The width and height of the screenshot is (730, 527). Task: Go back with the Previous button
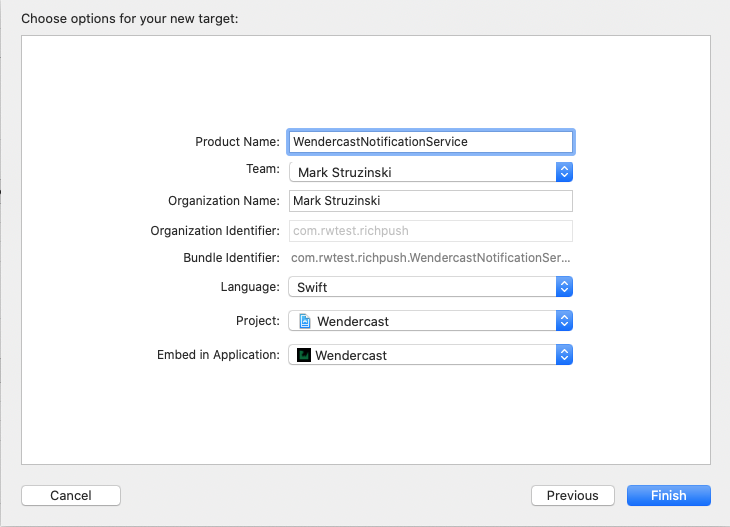click(x=572, y=496)
